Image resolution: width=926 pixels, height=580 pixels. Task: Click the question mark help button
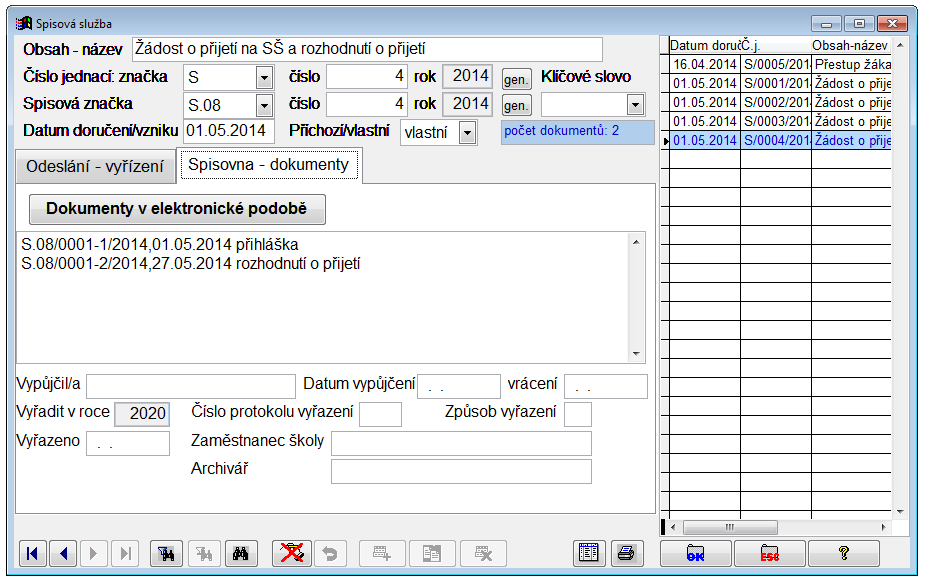pyautogui.click(x=843, y=554)
